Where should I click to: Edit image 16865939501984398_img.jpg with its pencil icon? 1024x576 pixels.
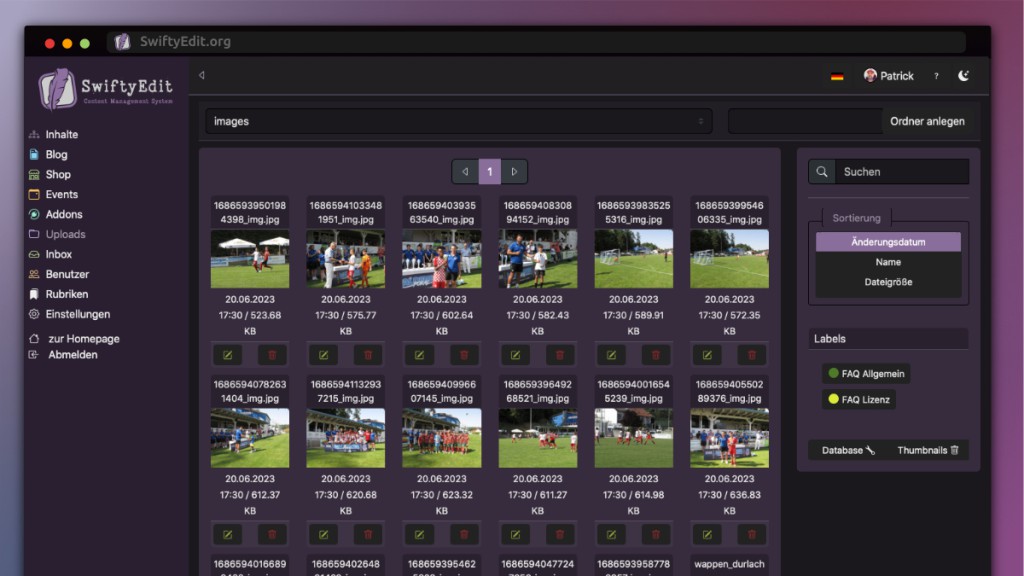[227, 355]
